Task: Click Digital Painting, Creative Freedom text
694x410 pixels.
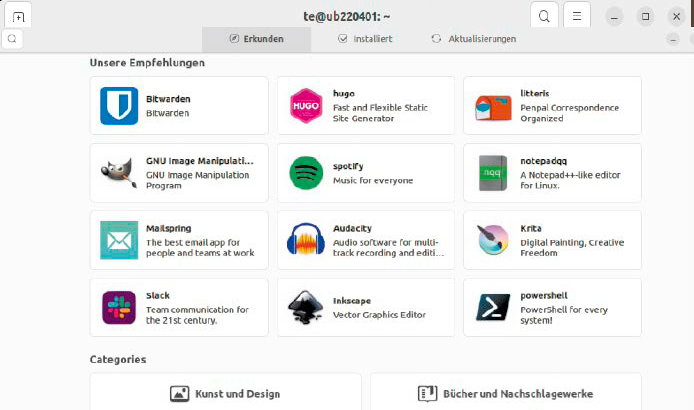Action: (572, 248)
